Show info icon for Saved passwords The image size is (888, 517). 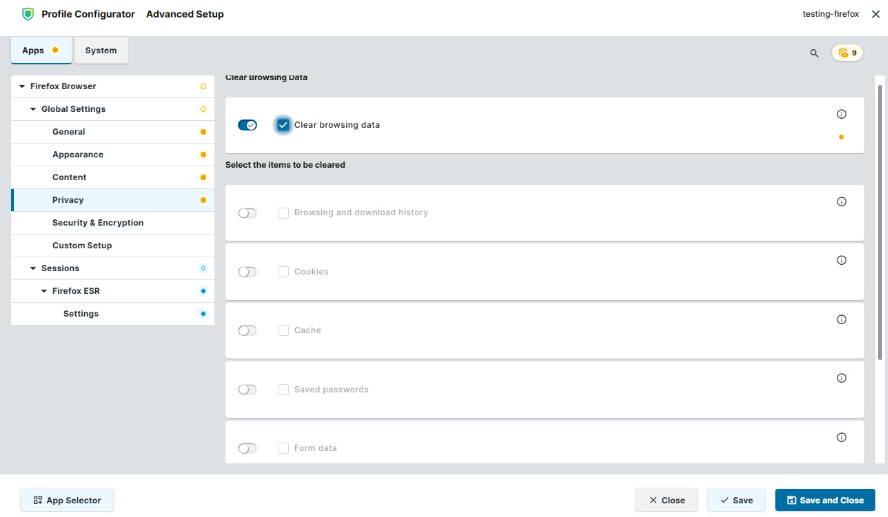pos(842,378)
